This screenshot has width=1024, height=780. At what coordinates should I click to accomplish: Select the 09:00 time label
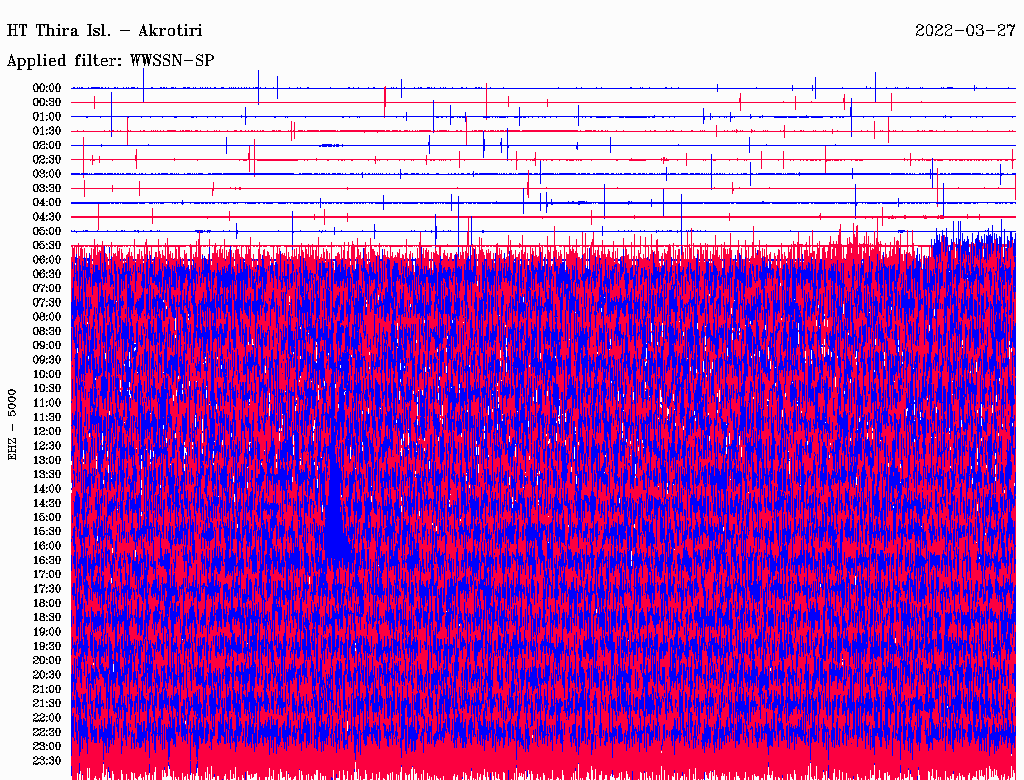47,346
